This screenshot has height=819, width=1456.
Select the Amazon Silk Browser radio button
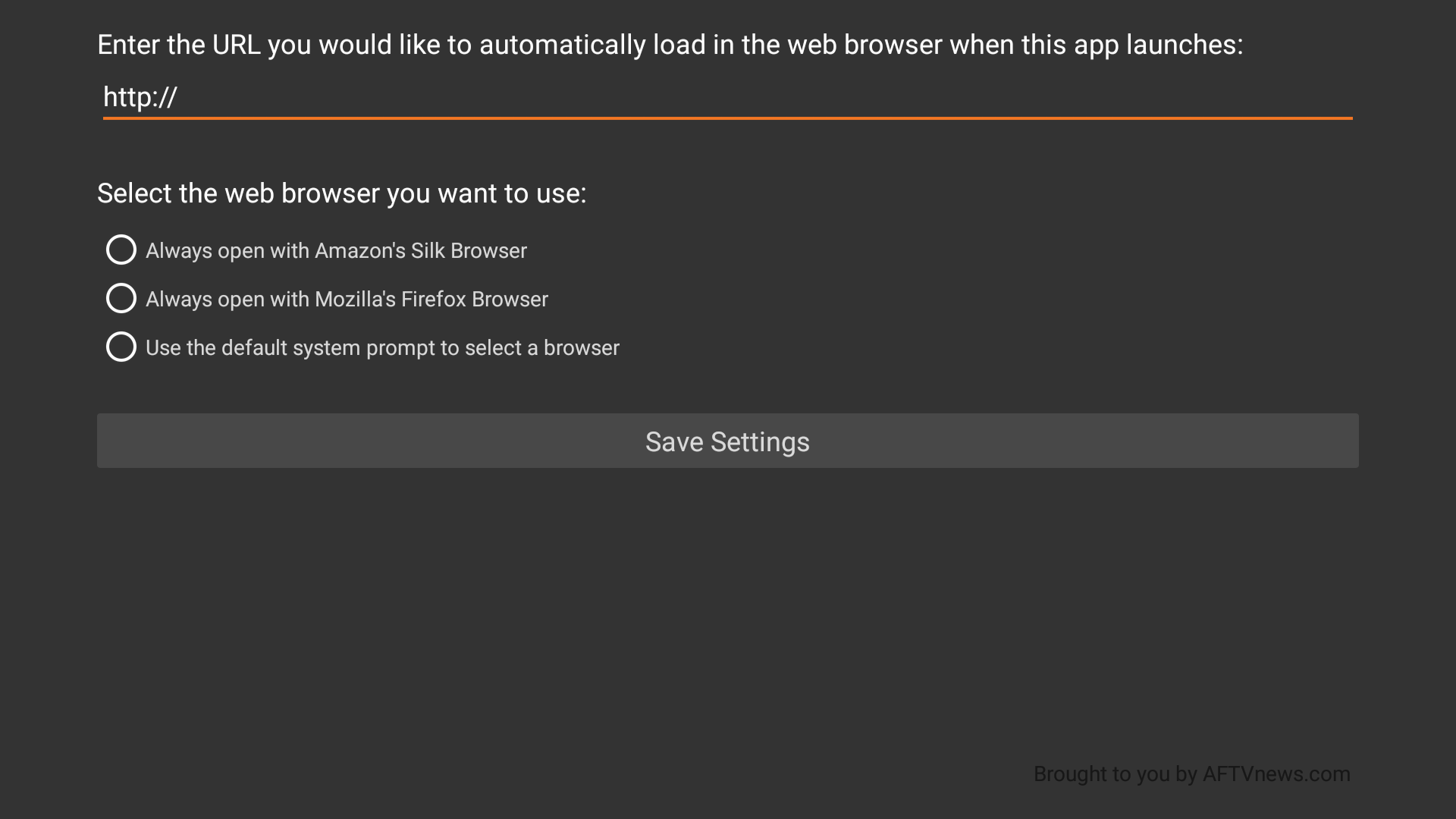(121, 249)
